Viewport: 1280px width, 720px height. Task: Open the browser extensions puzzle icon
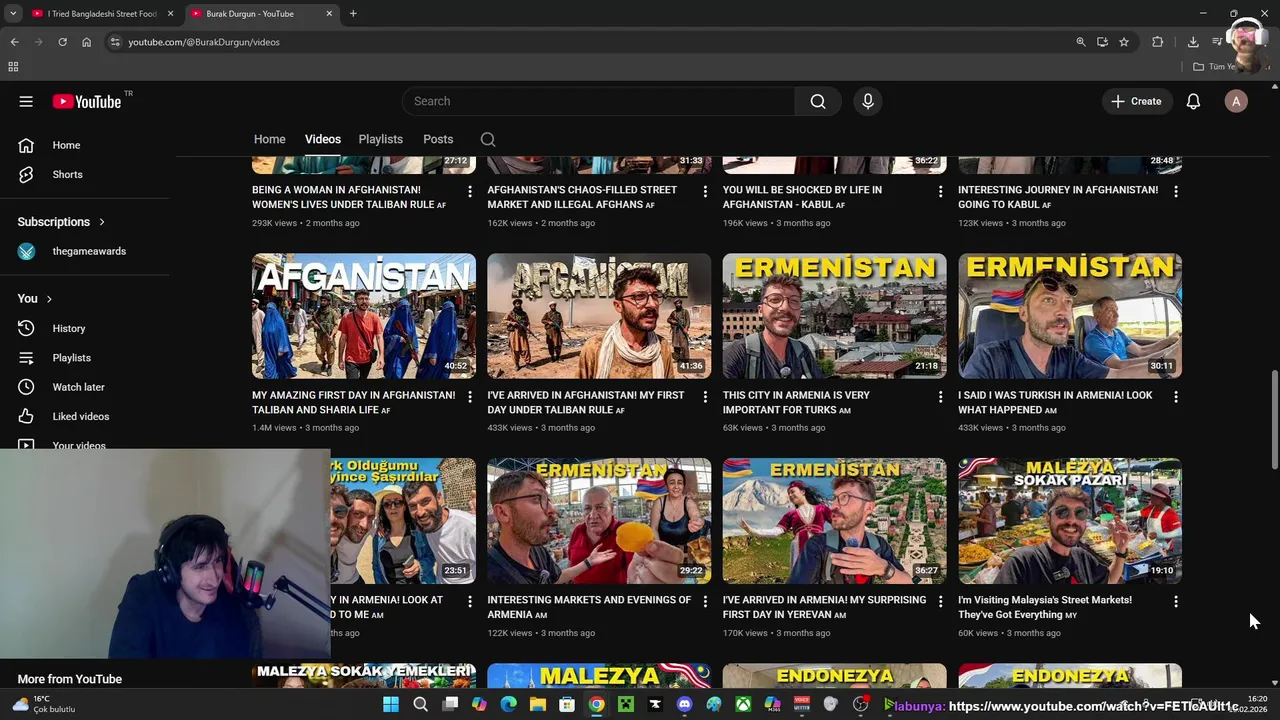pos(1158,42)
